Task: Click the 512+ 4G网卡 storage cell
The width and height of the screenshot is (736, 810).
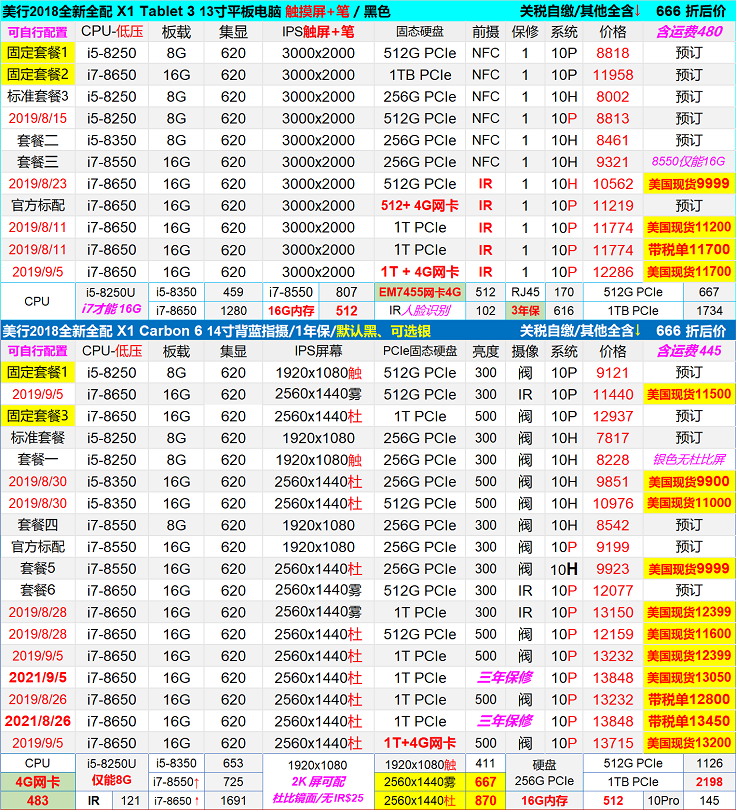Action: click(420, 206)
